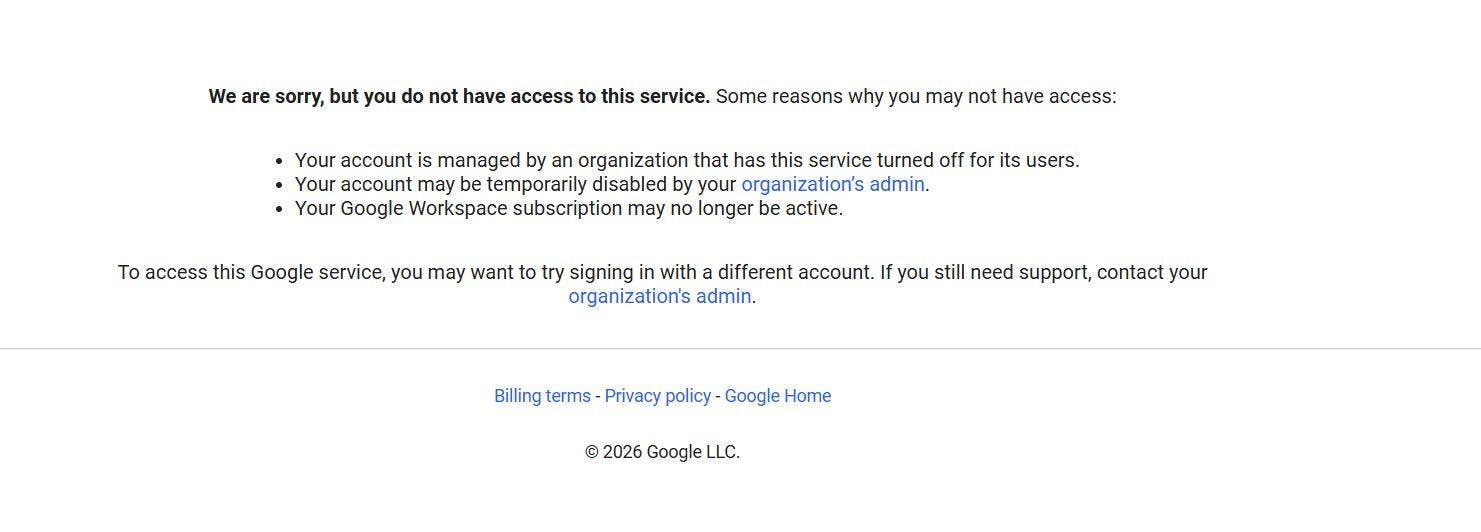This screenshot has width=1481, height=532.
Task: Click the bullet dot before "Your account may be"
Action: point(280,185)
